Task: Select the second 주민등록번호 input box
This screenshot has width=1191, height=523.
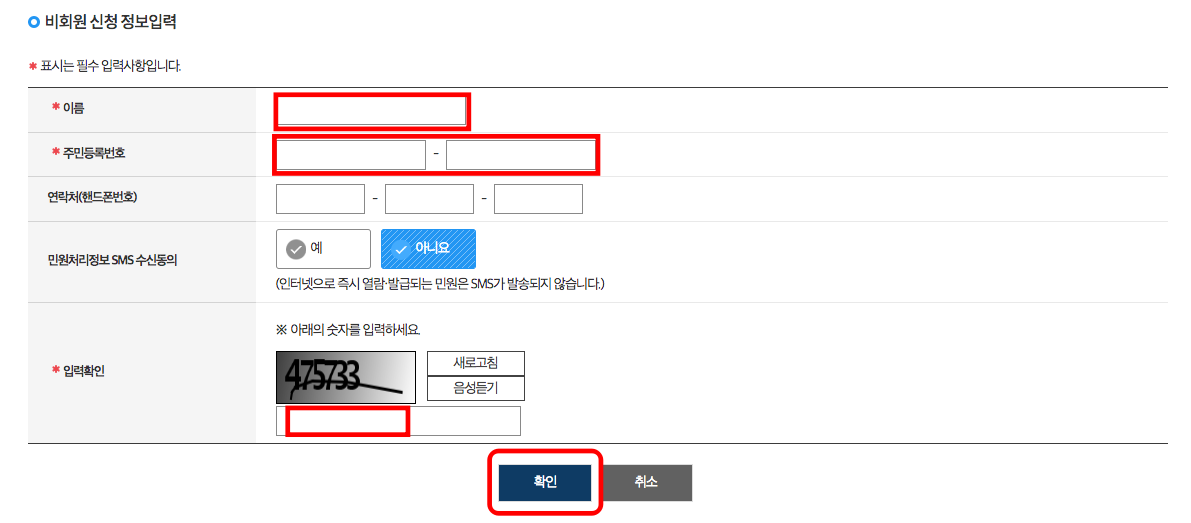Action: 520,155
